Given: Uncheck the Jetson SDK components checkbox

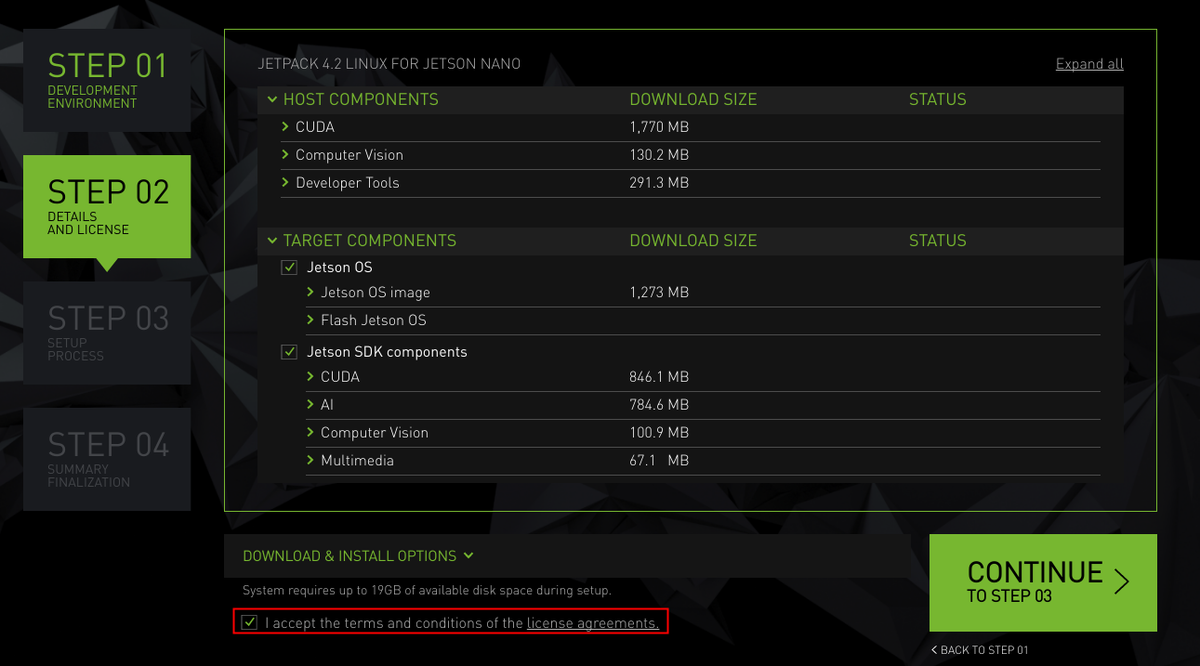Looking at the screenshot, I should pos(289,352).
